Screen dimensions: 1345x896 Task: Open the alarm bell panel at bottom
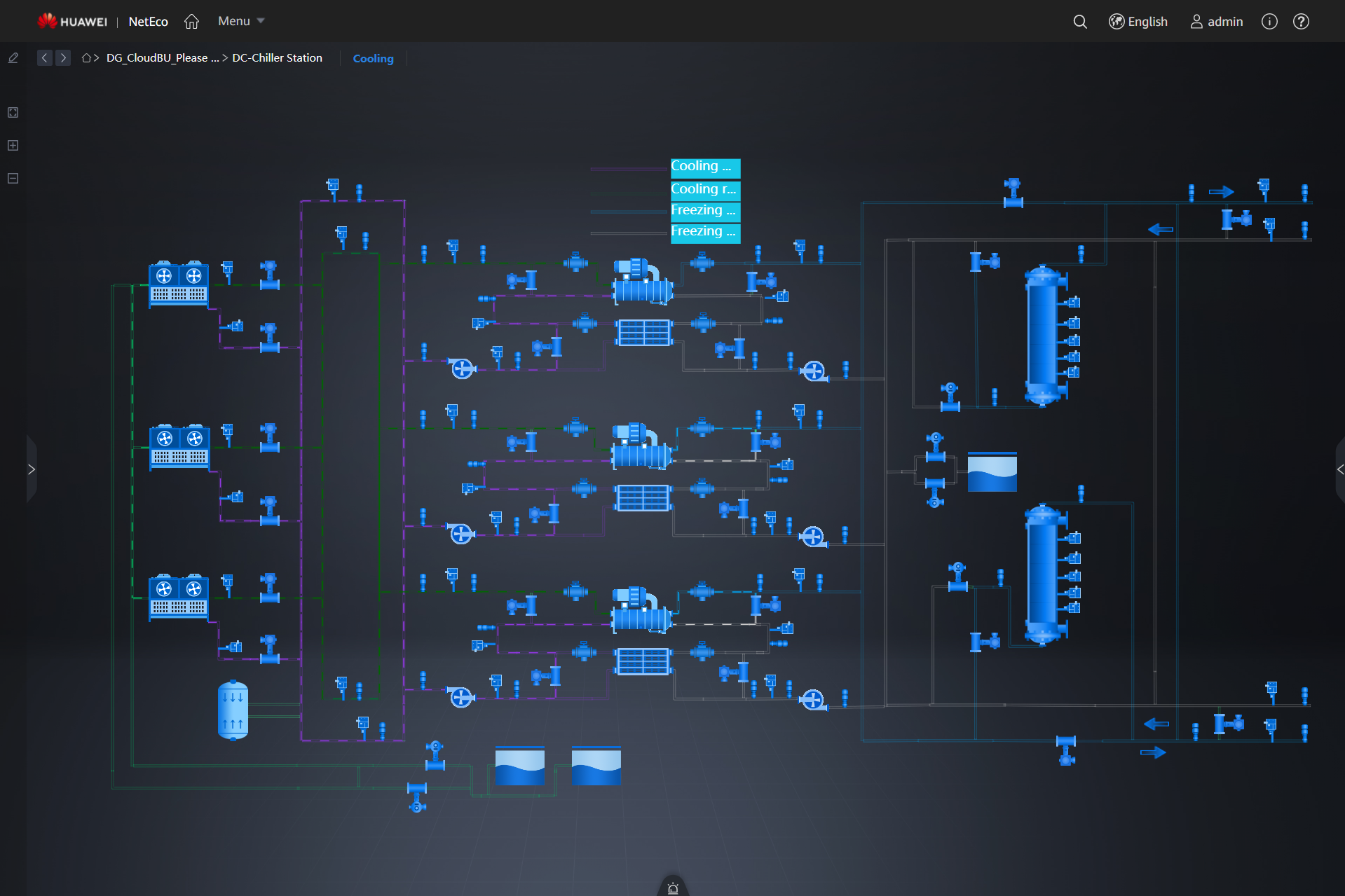click(673, 888)
